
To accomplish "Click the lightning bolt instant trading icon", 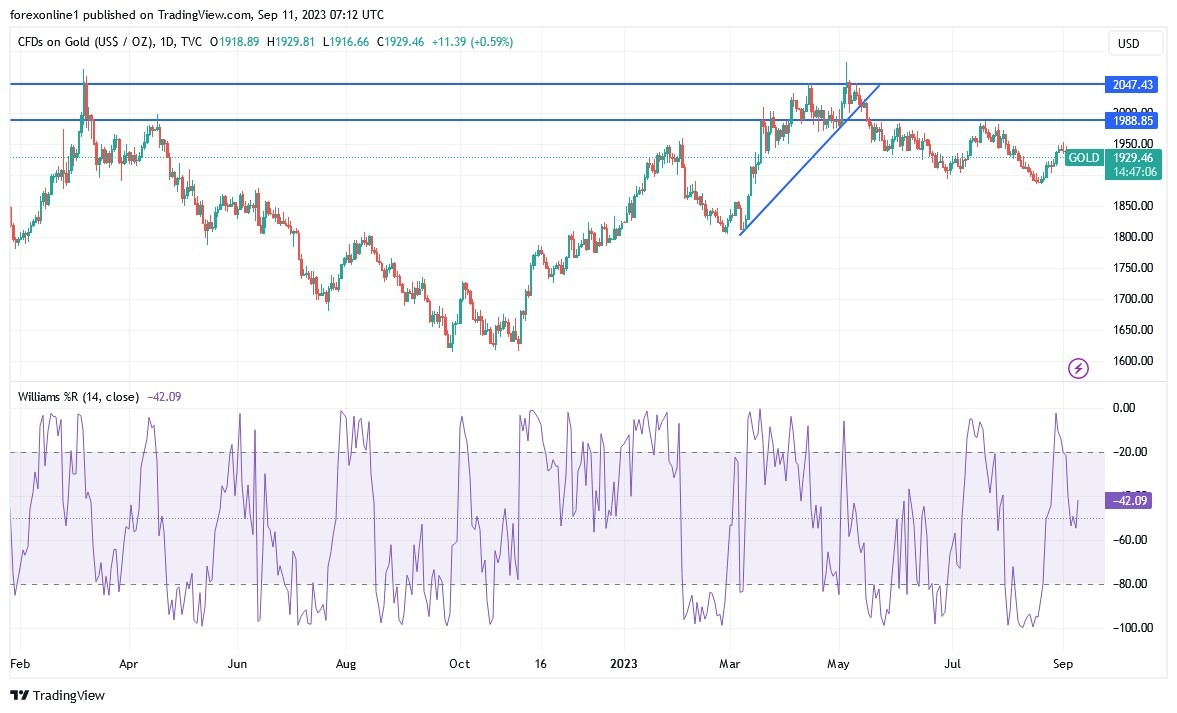I will tap(1077, 369).
